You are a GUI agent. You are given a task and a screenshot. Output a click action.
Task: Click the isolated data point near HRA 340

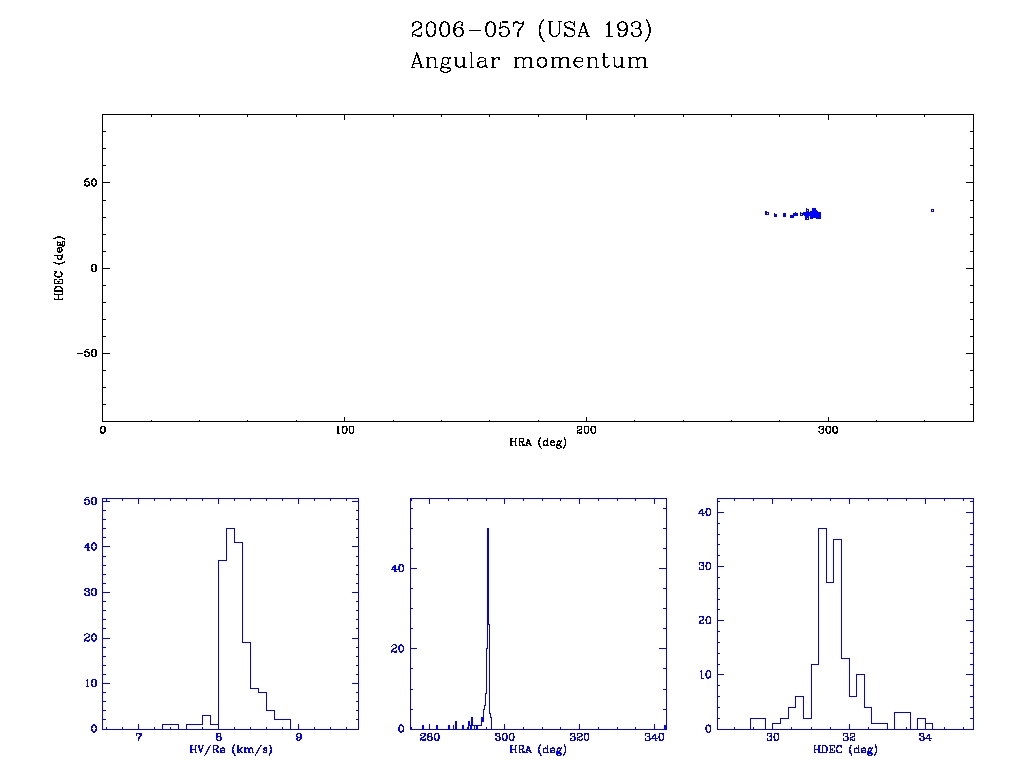(932, 210)
